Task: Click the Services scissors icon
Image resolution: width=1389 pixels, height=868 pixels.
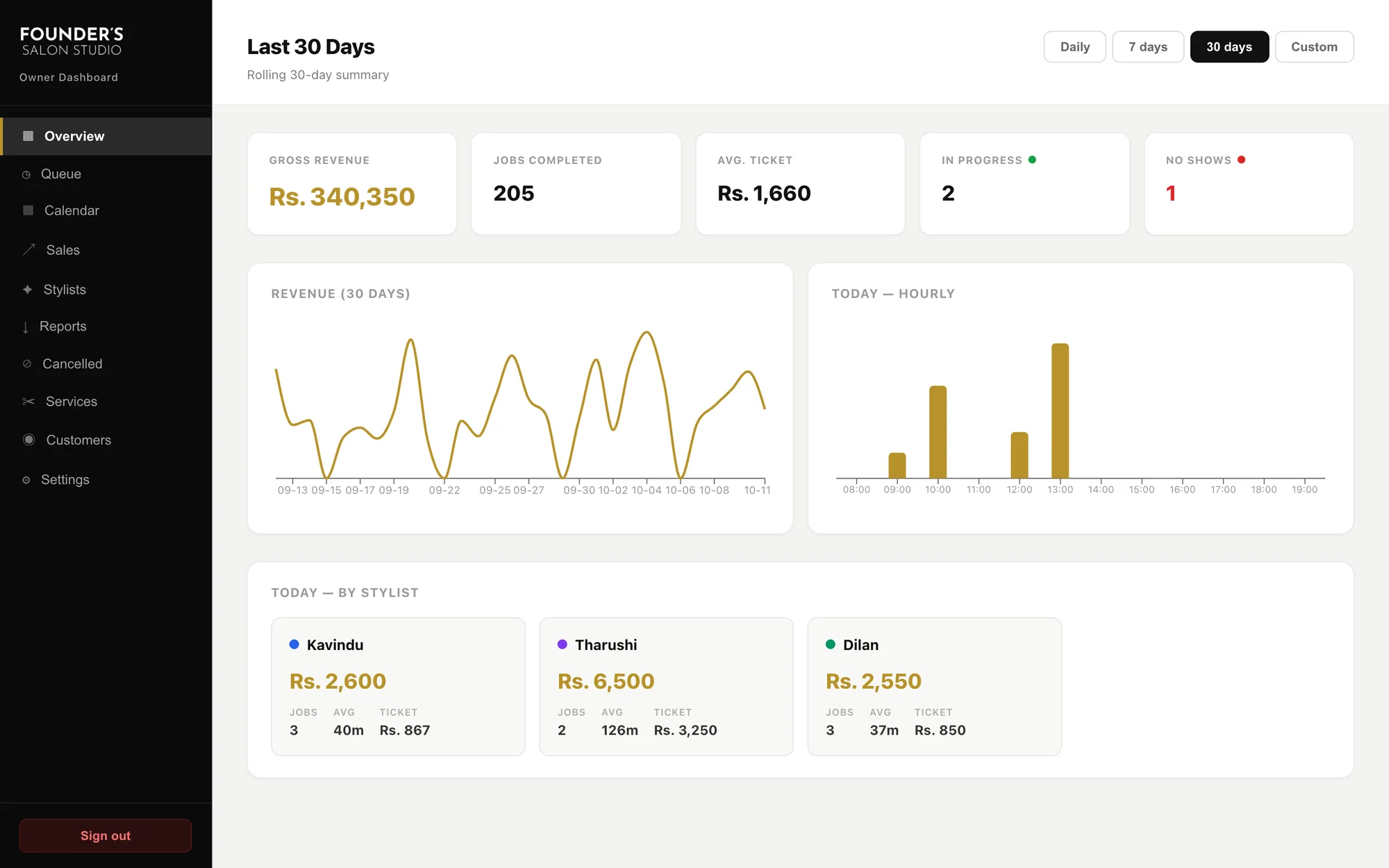Action: (x=28, y=401)
